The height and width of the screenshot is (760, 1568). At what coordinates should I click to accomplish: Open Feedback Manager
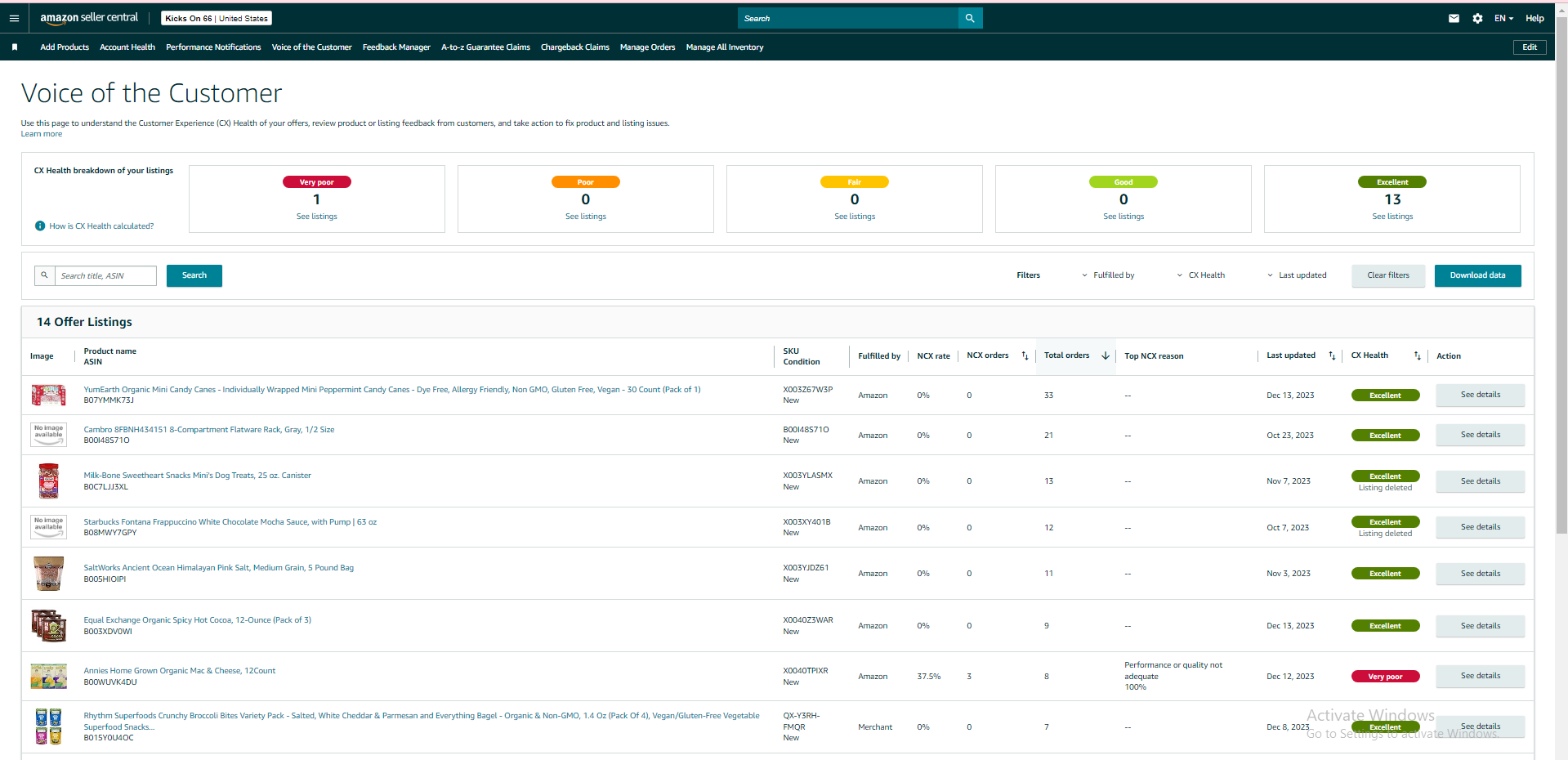[396, 47]
